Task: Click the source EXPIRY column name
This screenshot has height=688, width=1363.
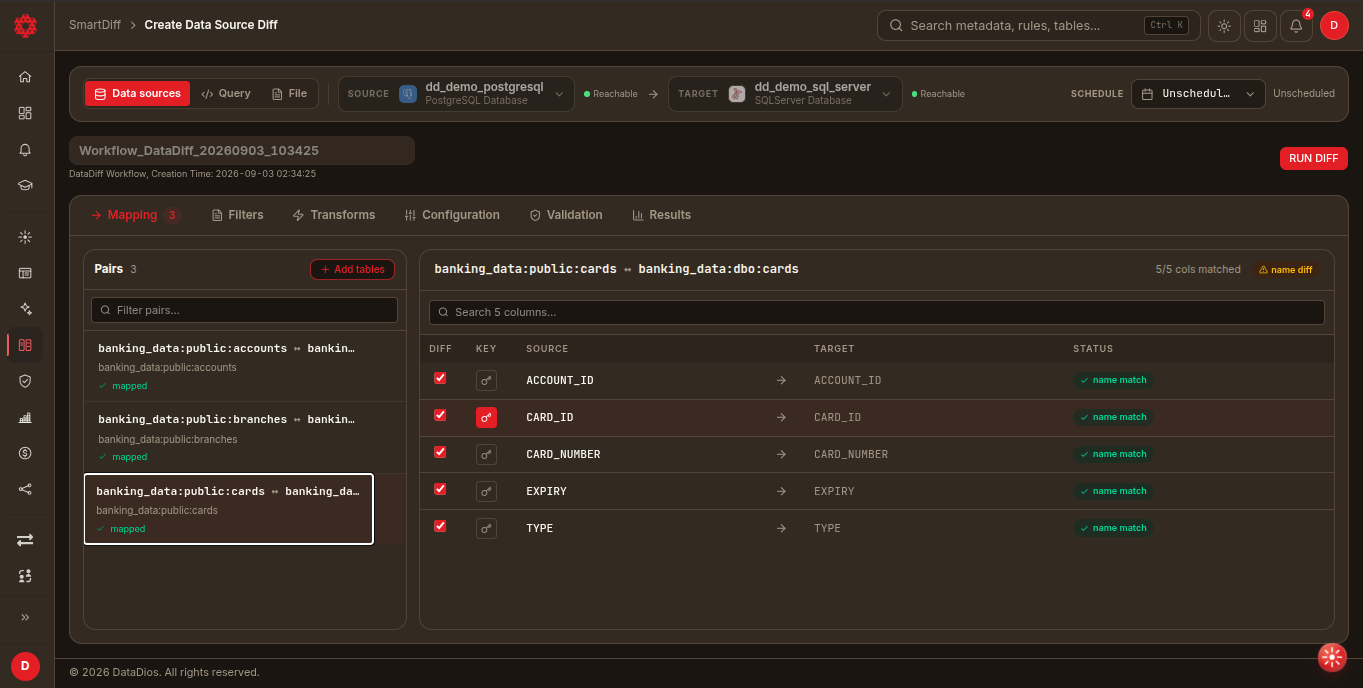Action: click(546, 491)
